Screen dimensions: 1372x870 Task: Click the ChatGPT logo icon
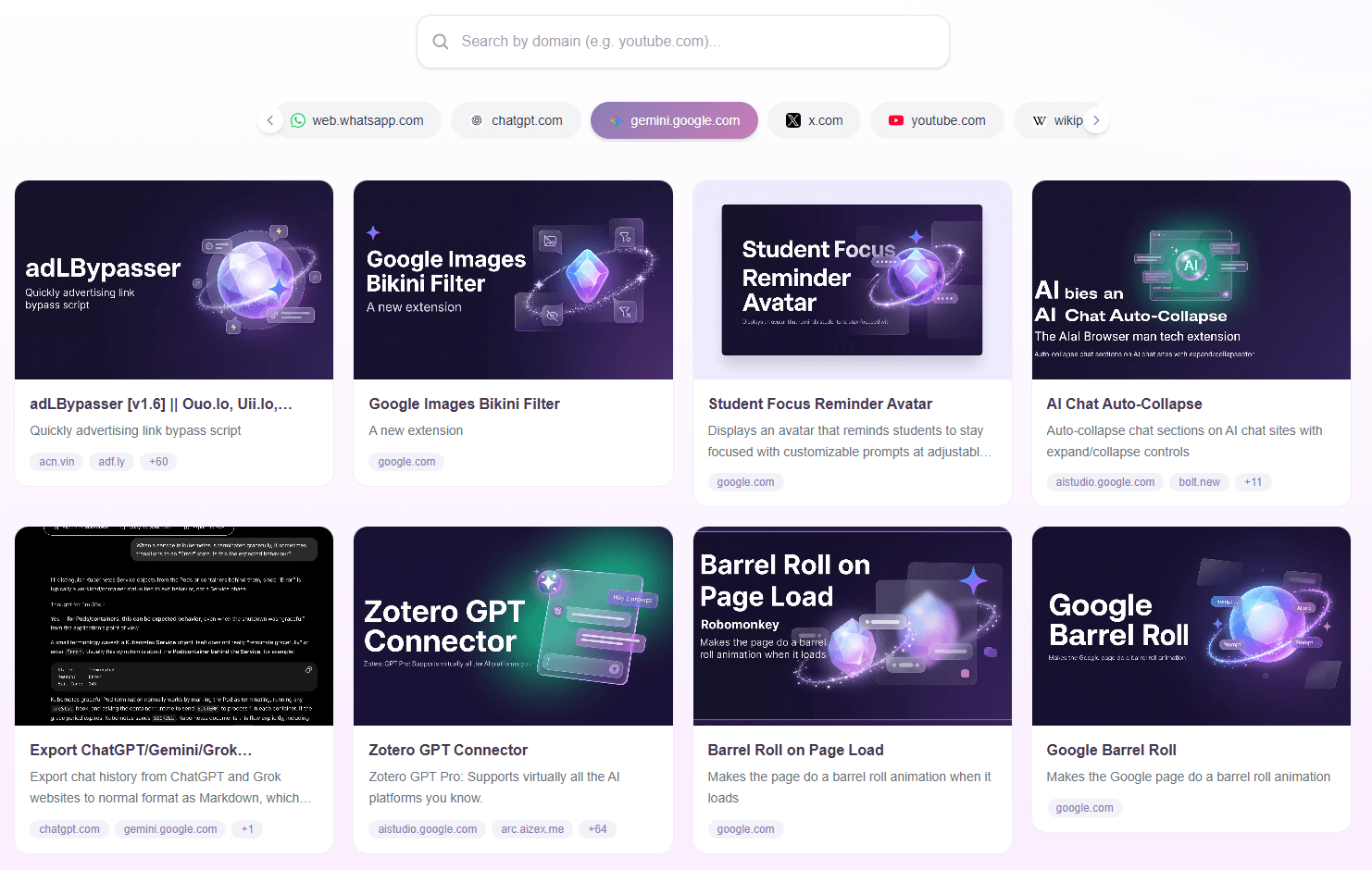tap(477, 120)
